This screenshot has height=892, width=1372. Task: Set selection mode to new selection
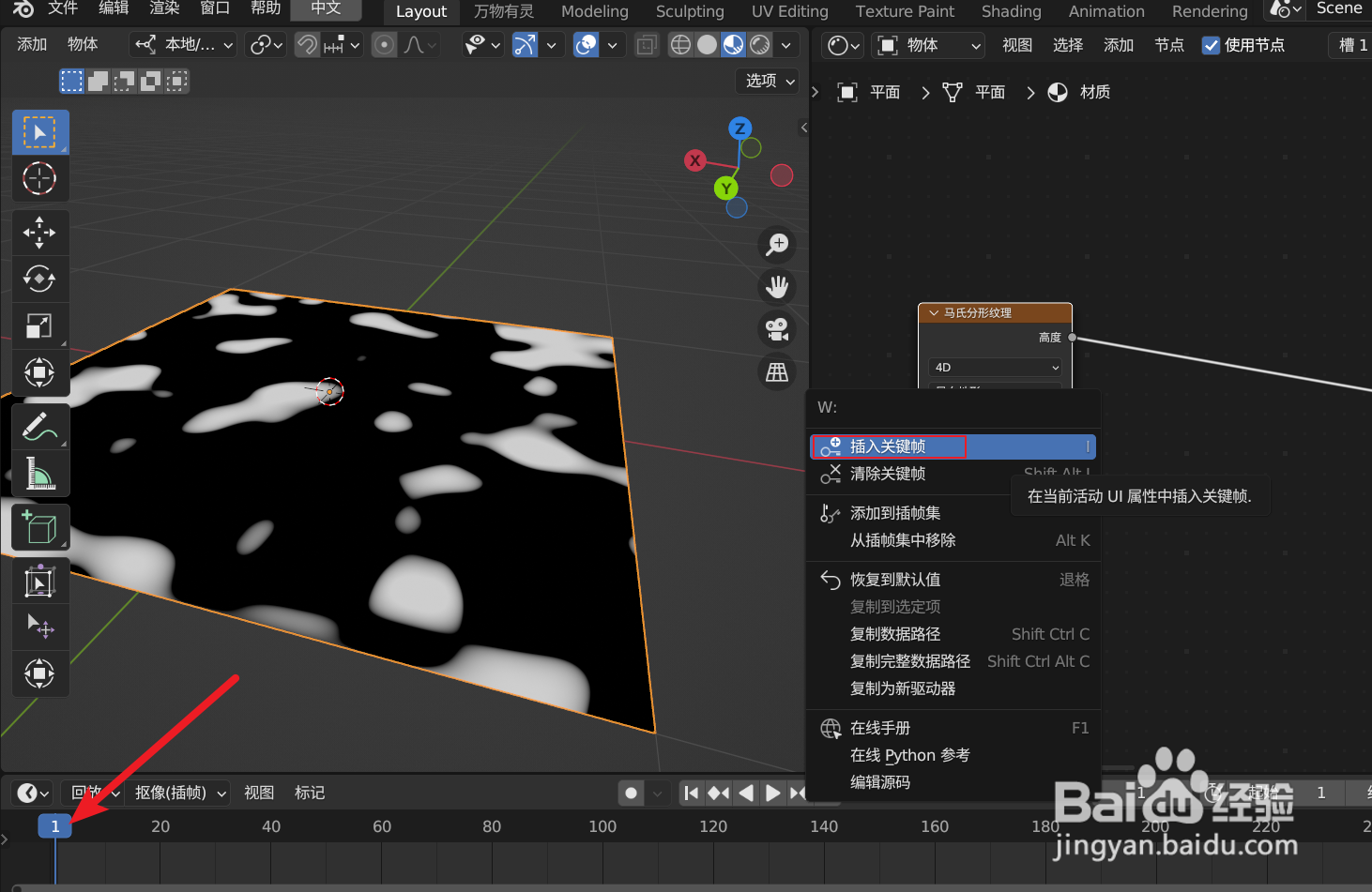pos(72,82)
